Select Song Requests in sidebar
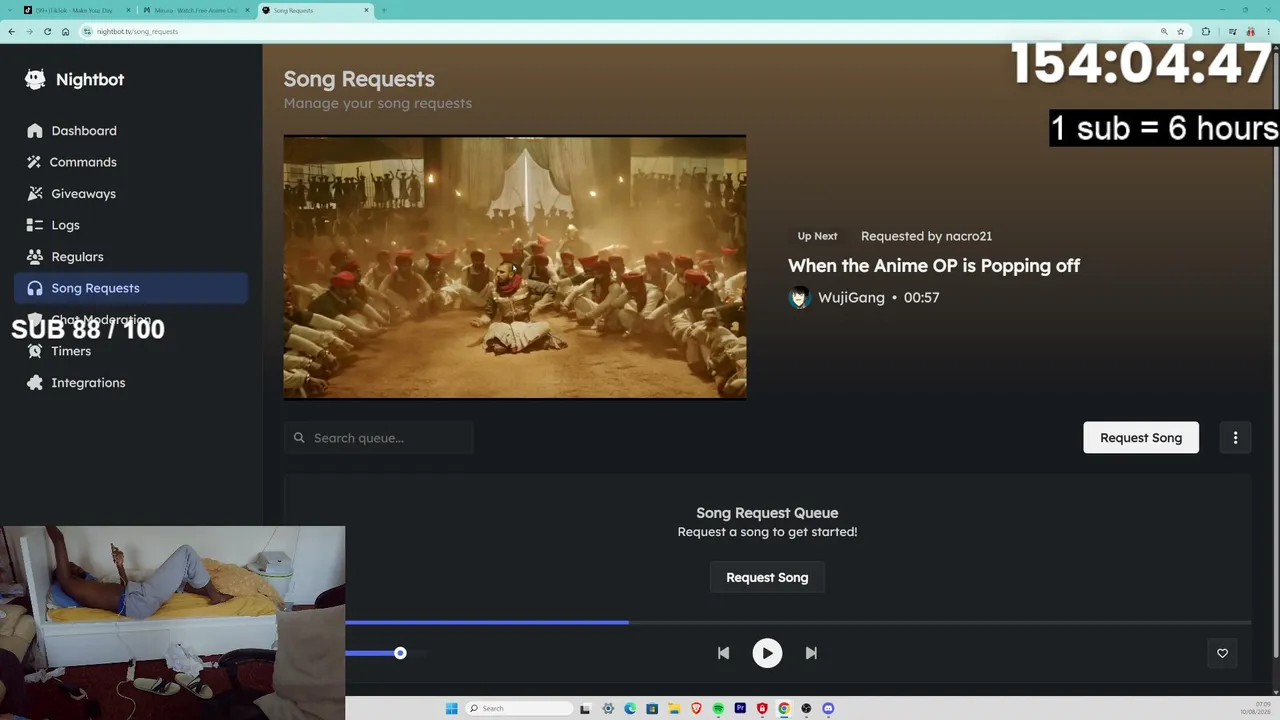The height and width of the screenshot is (720, 1280). coord(131,288)
